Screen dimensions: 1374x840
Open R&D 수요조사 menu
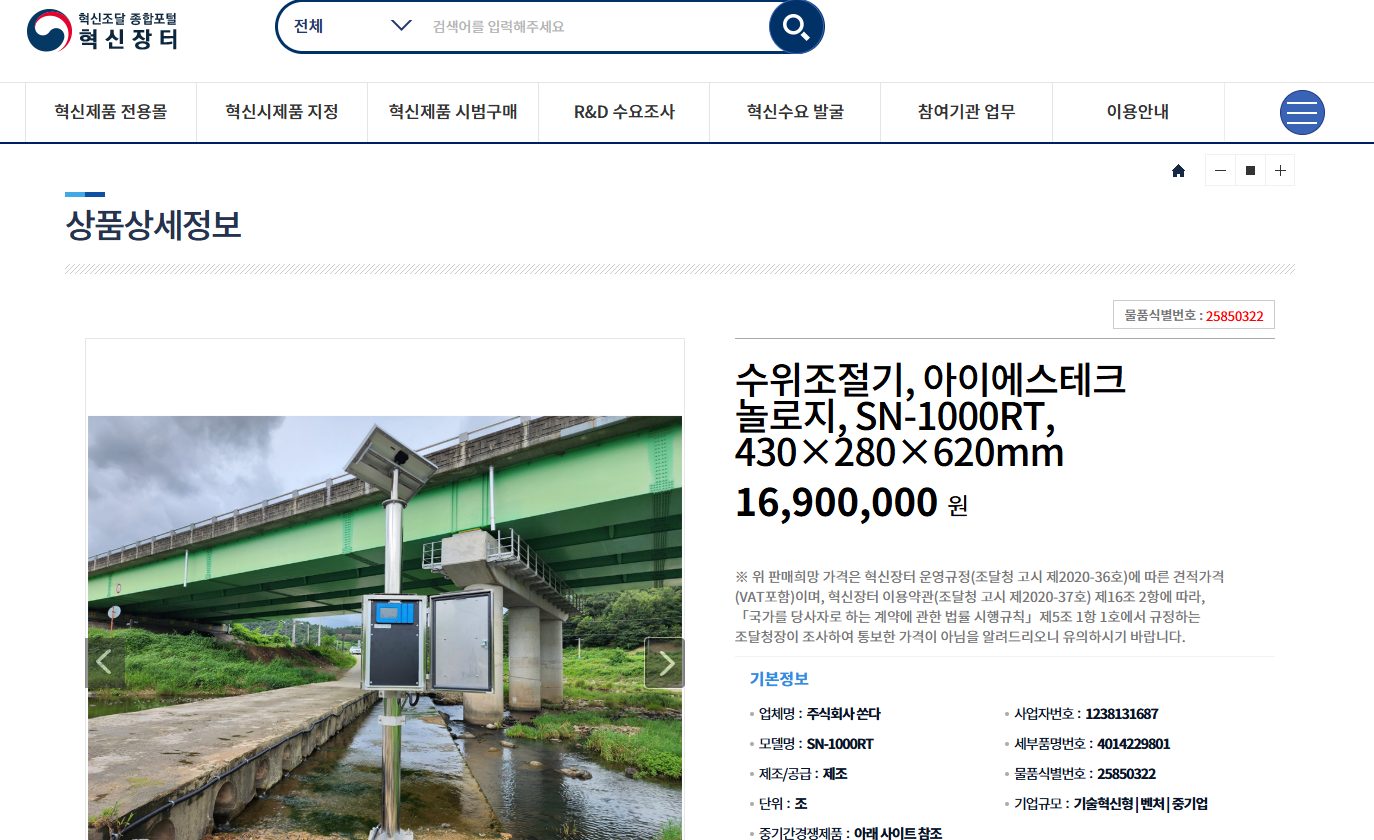624,112
